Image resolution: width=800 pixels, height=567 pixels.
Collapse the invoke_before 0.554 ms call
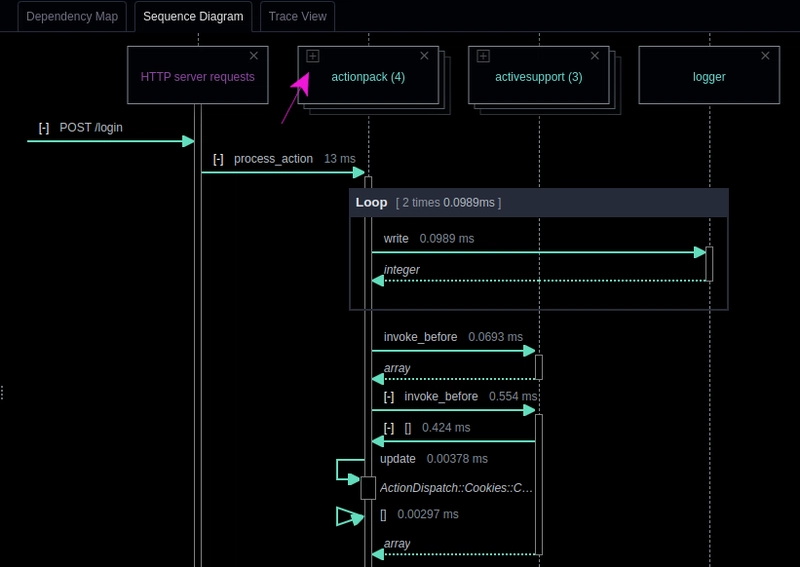(x=389, y=397)
